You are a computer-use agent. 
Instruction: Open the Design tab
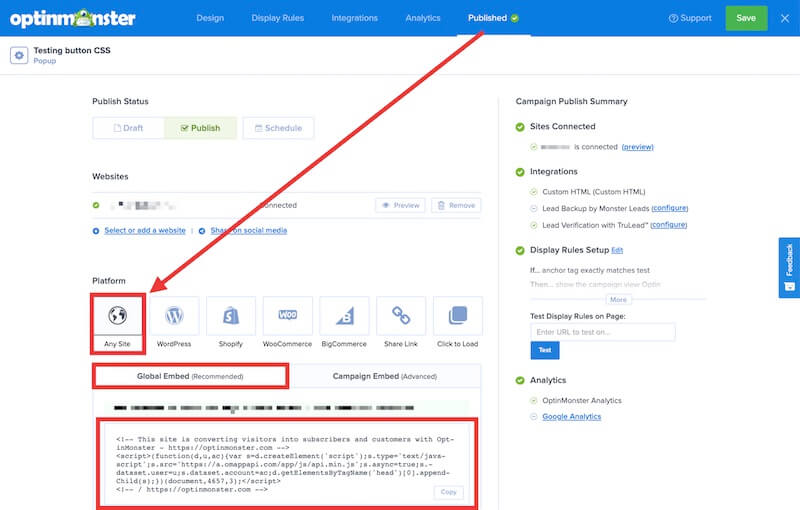tap(210, 18)
